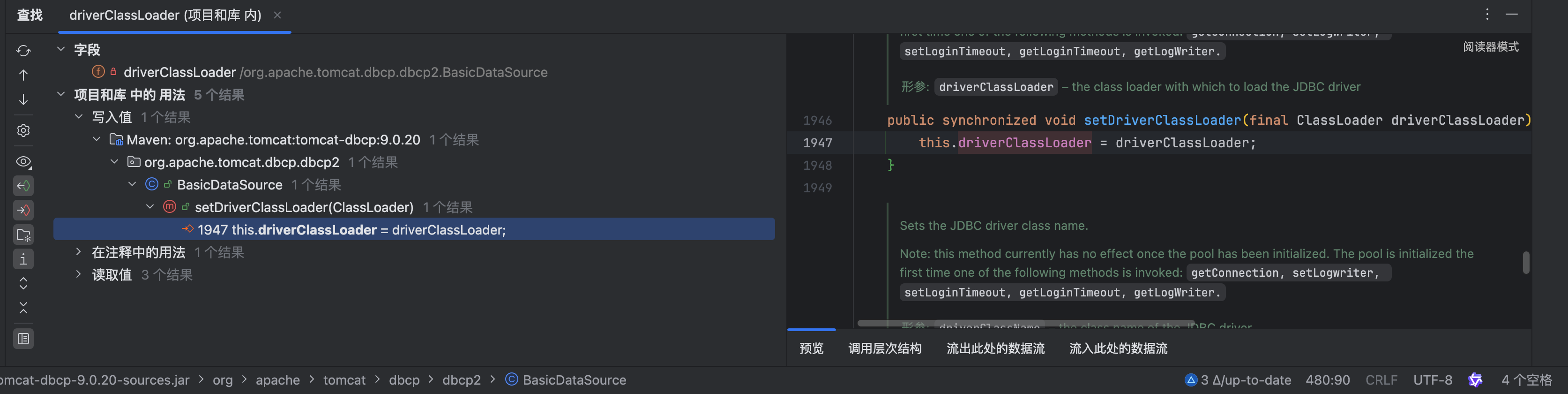Click the method icon beside setDriverClassLoader

tap(169, 206)
